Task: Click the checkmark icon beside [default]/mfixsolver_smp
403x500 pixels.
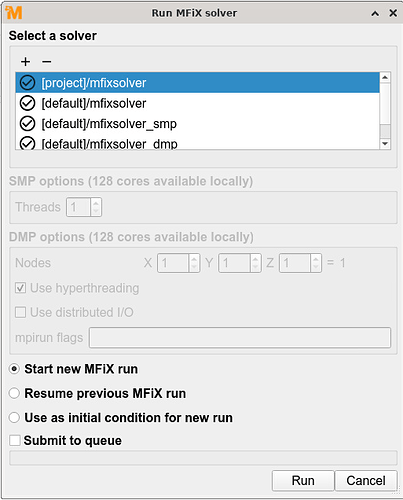Action: [x=27, y=124]
